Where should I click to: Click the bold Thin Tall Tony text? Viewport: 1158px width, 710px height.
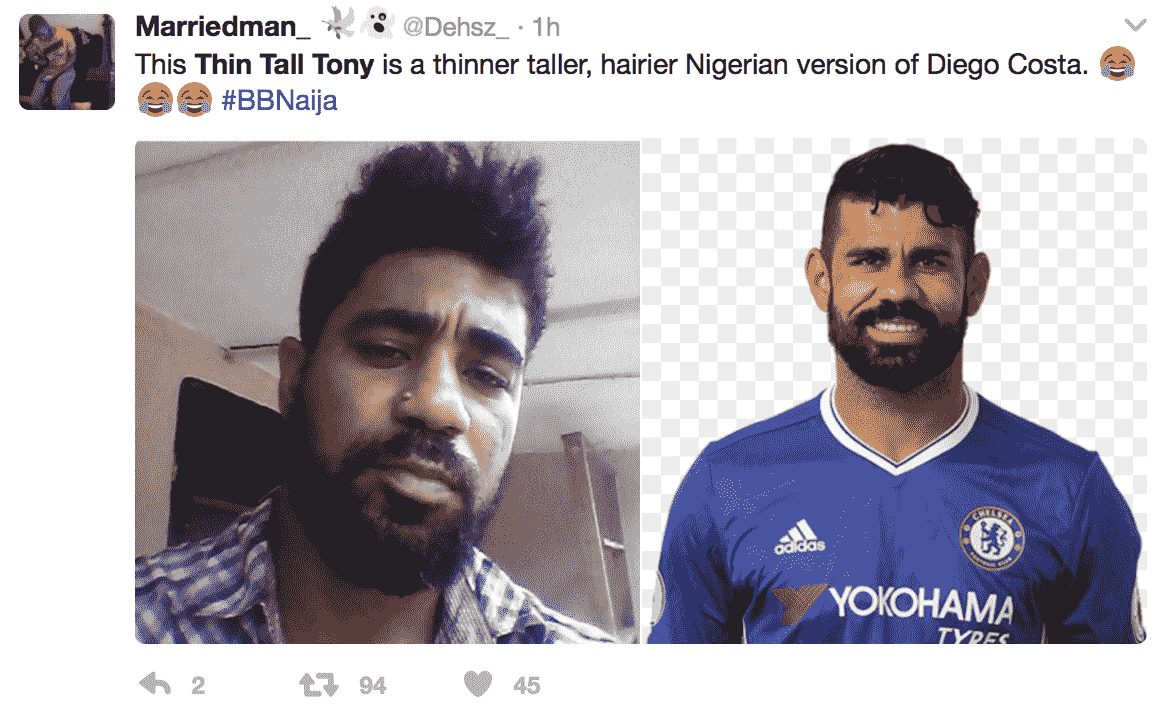point(284,63)
